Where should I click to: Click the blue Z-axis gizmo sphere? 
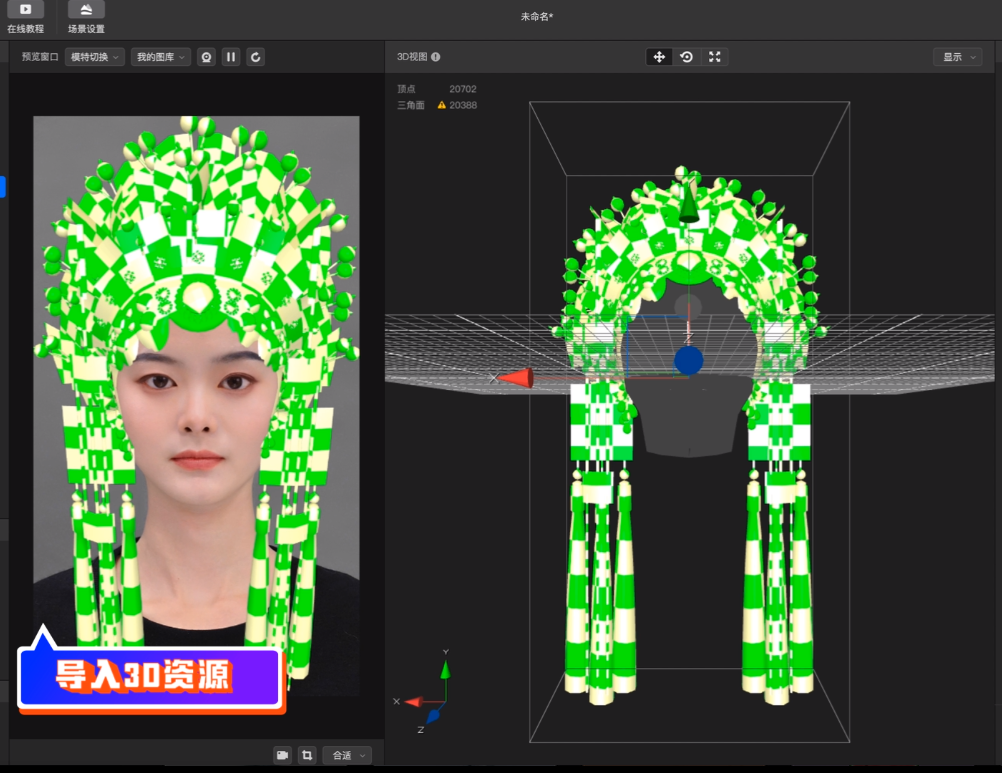[688, 360]
